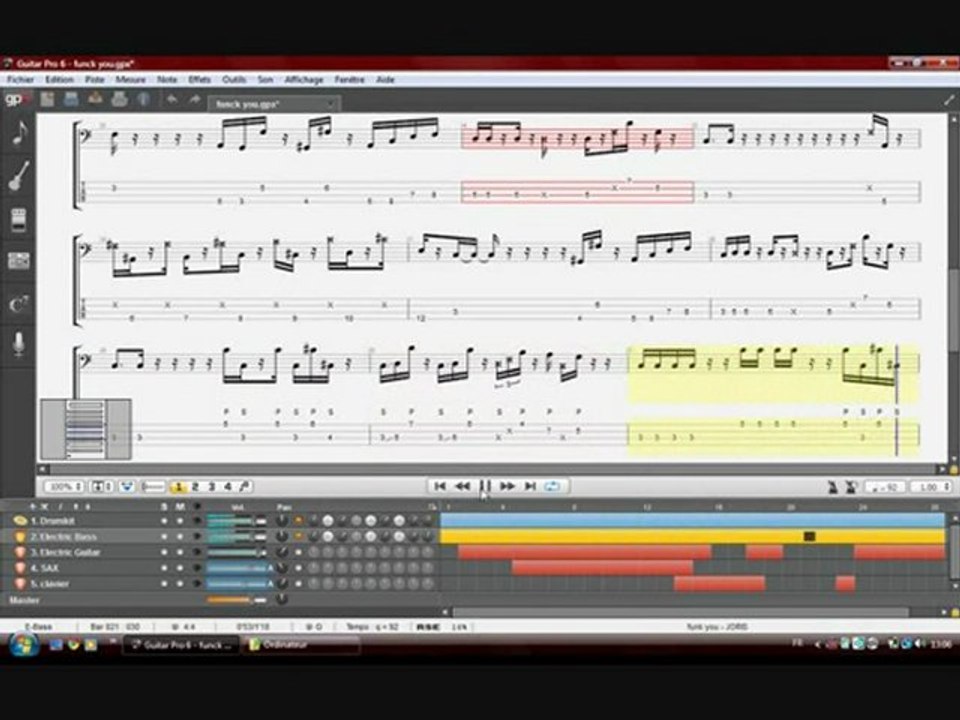Open the mastering rack panel
The height and width of the screenshot is (720, 960).
[19, 261]
